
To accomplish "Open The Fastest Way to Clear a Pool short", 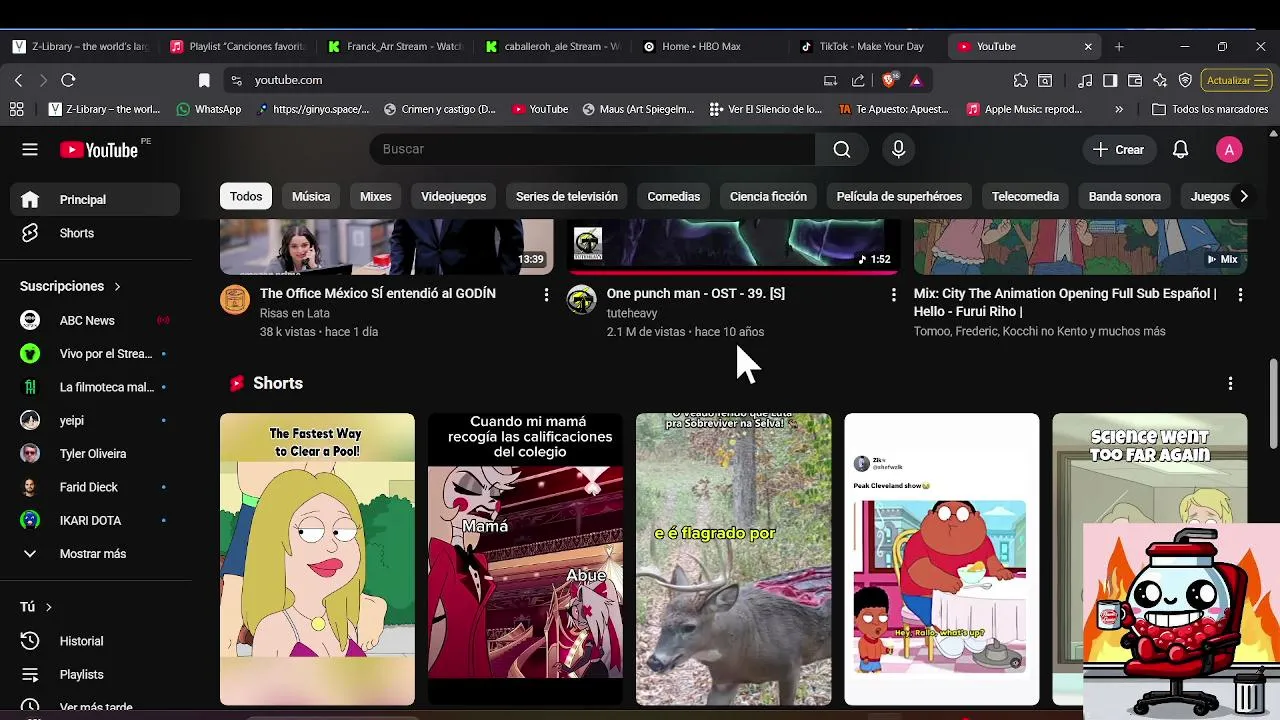I will [x=317, y=559].
